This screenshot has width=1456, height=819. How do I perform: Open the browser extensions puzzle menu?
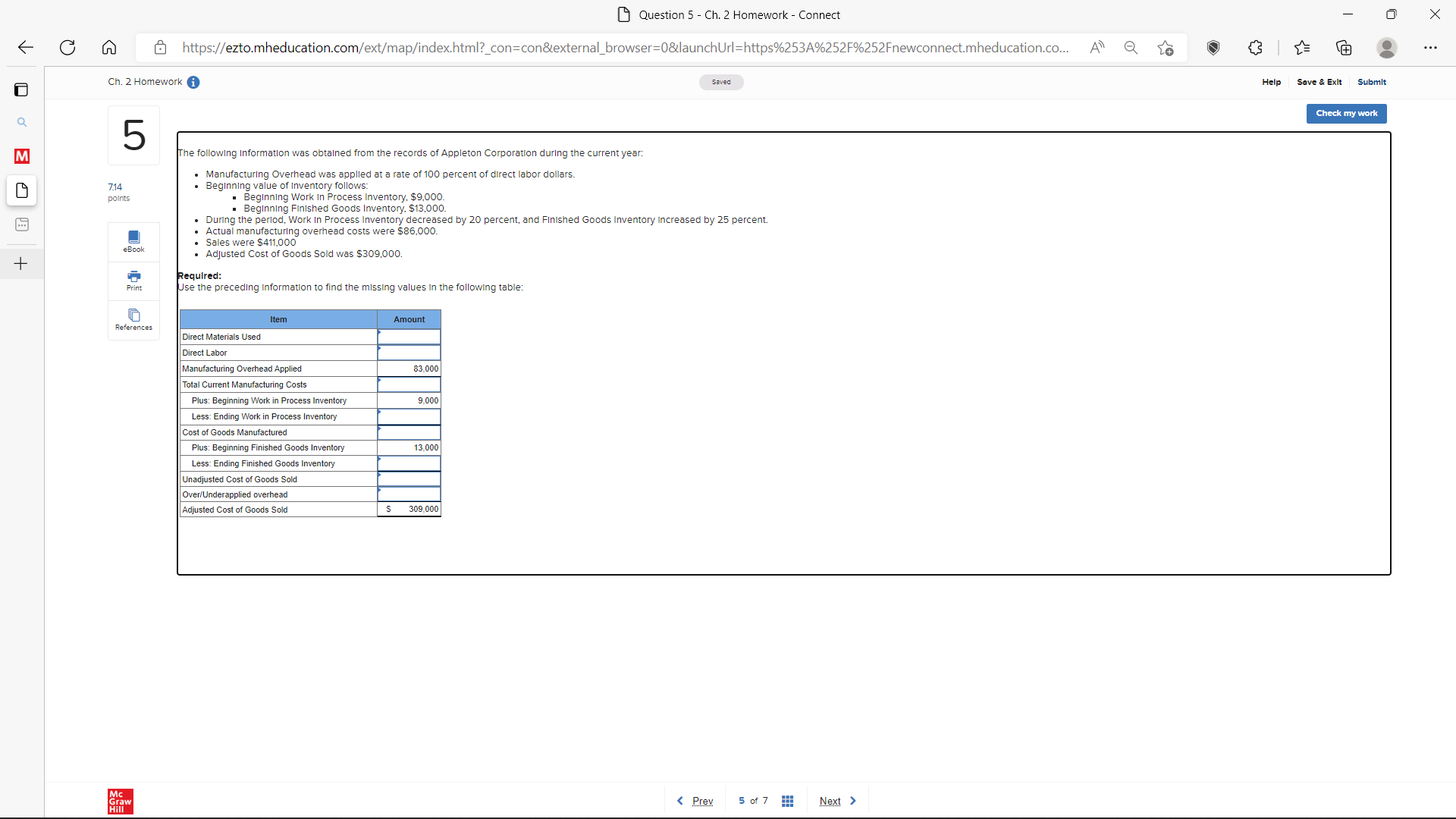[x=1255, y=47]
